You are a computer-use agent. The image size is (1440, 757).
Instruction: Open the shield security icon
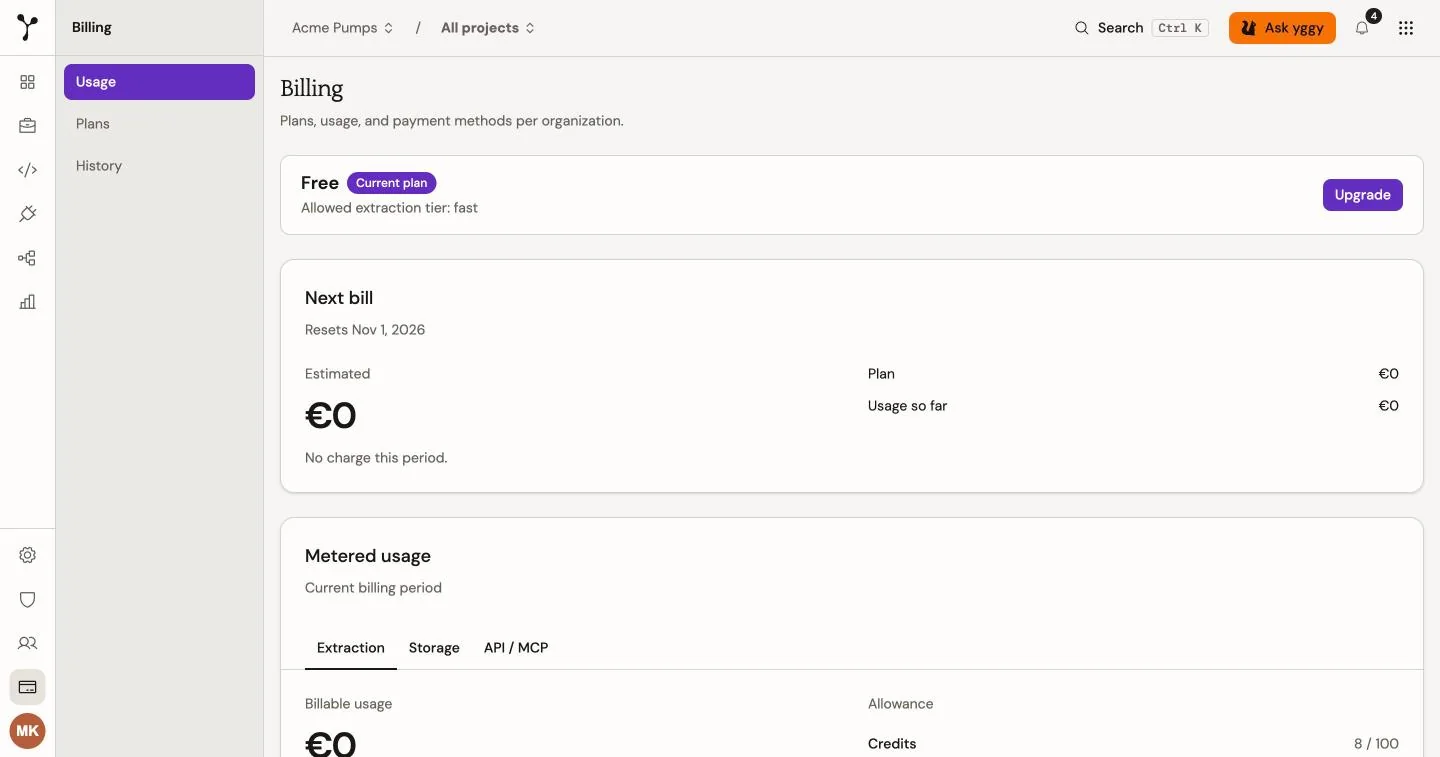[x=27, y=599]
